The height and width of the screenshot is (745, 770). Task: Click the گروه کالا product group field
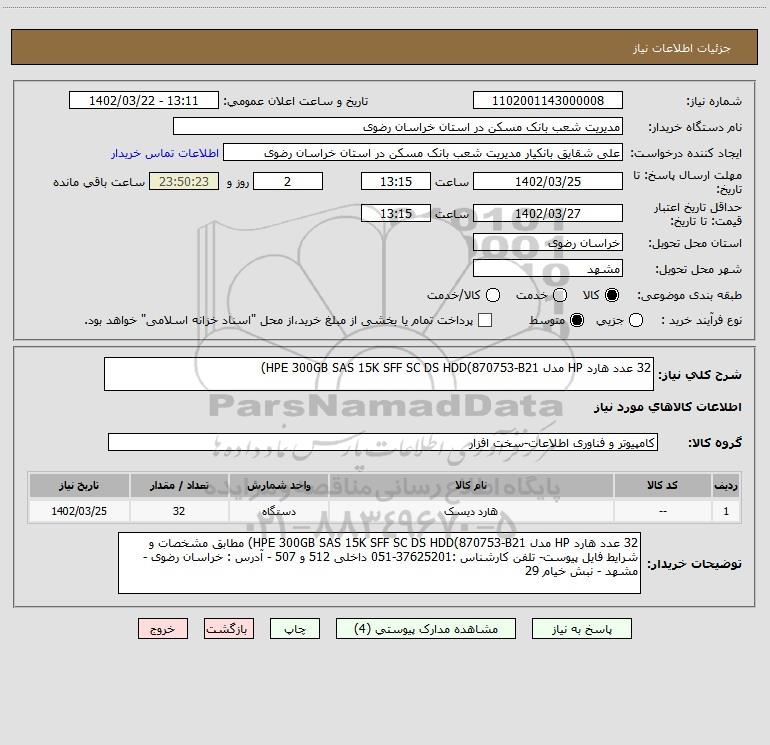(x=383, y=442)
